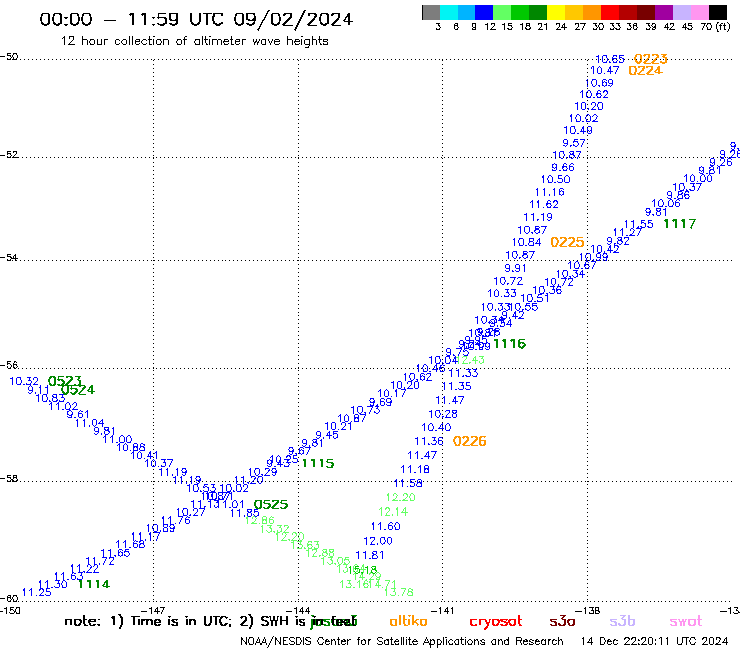
Task: Click the wave height value 10.40
Action: coord(436,427)
